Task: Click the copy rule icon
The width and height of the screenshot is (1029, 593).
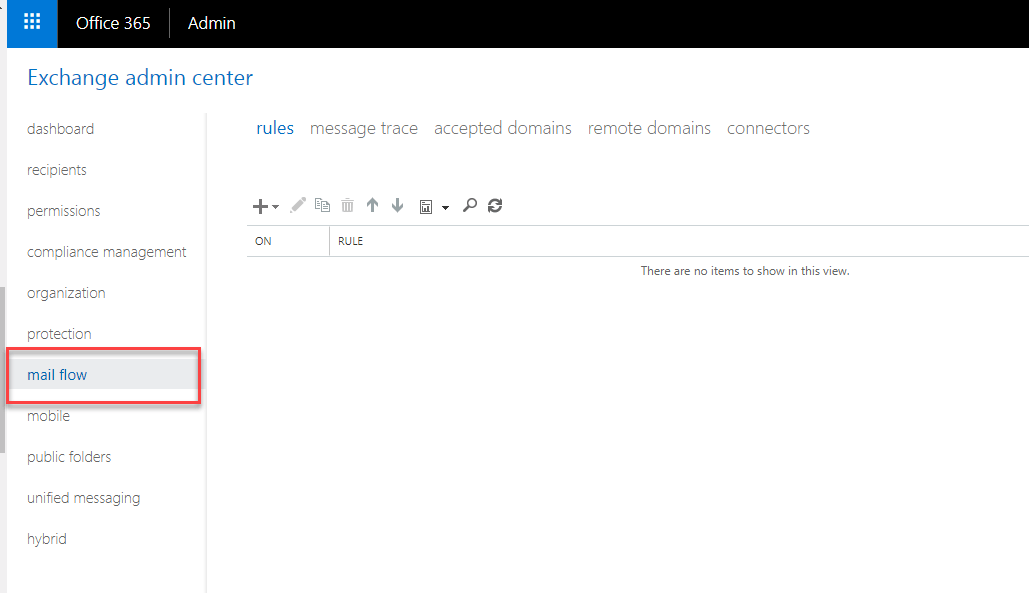Action: (x=322, y=205)
